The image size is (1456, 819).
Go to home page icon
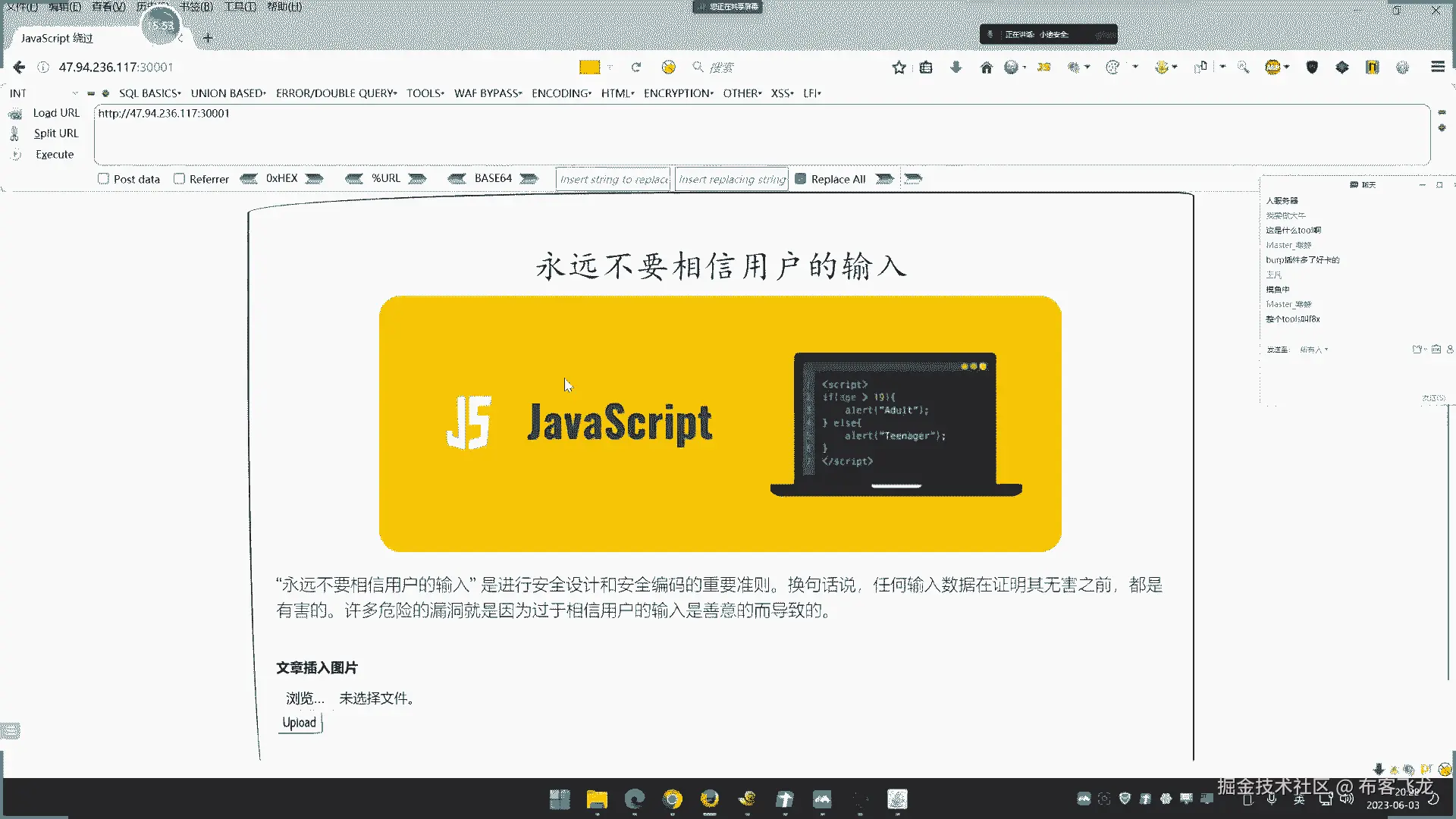986,67
